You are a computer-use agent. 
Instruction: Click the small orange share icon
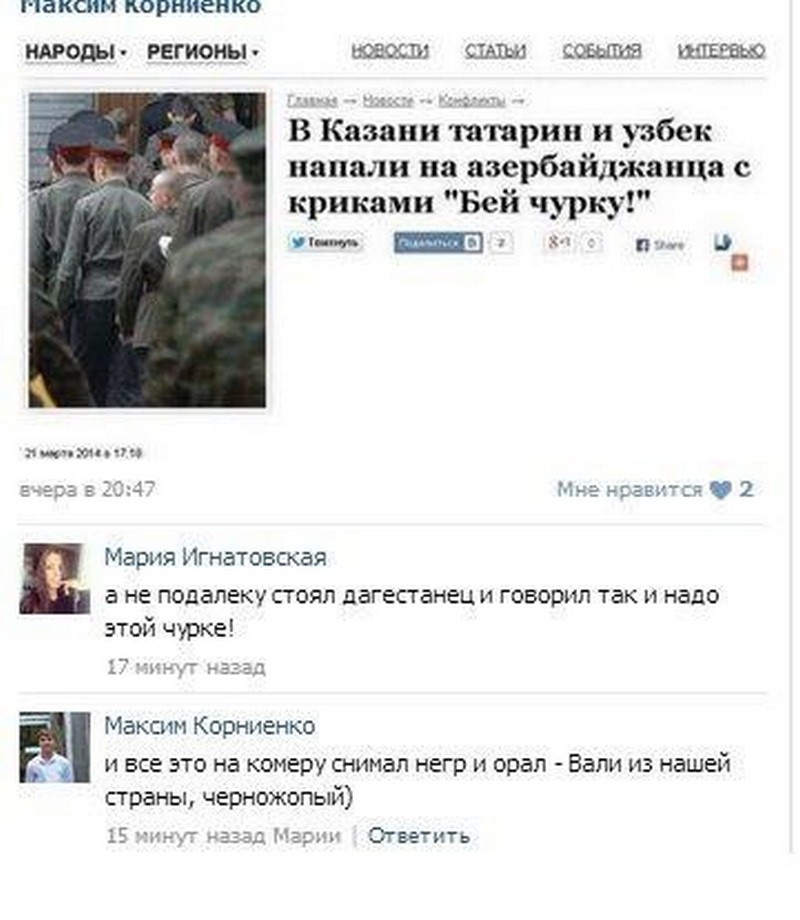(740, 262)
